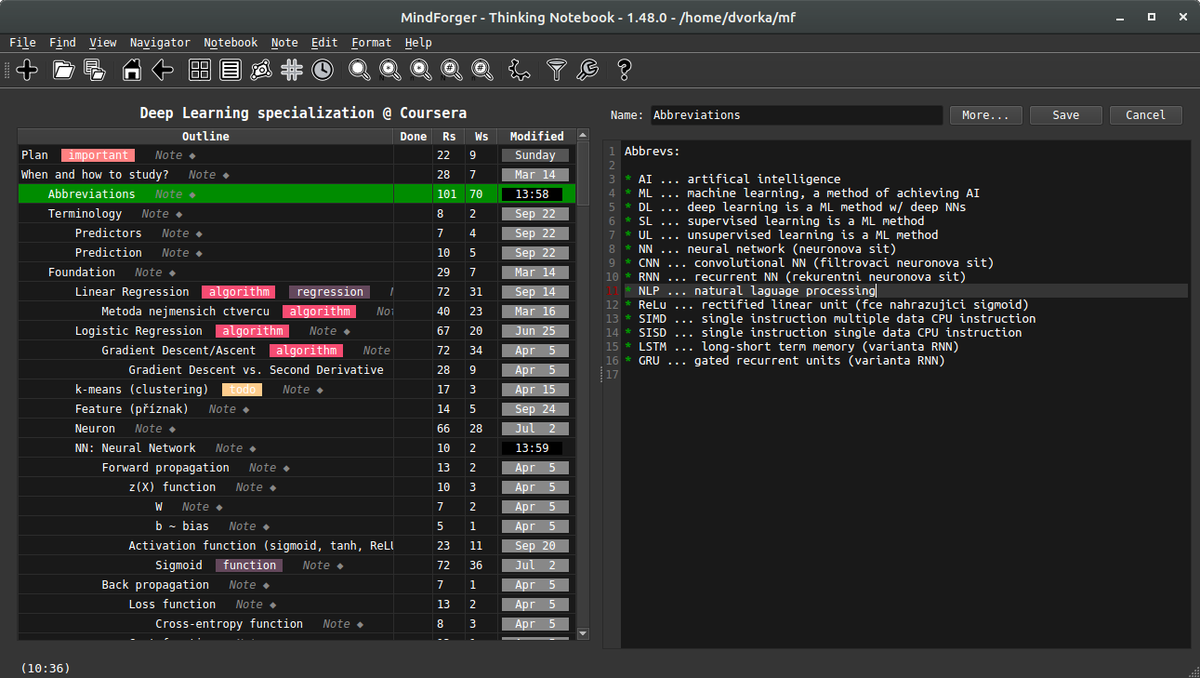
Task: Click the Done column header
Action: tap(413, 136)
